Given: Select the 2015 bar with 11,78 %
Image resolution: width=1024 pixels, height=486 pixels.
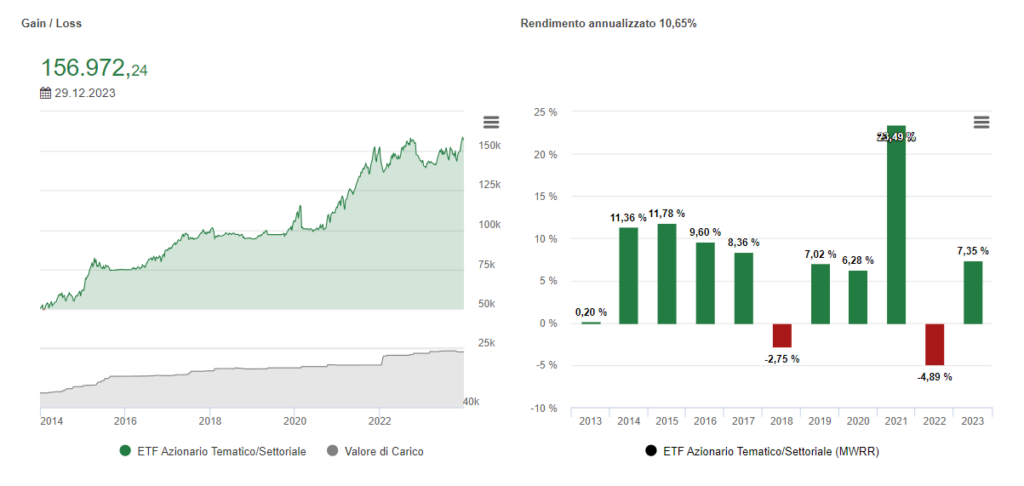Looking at the screenshot, I should tap(667, 273).
